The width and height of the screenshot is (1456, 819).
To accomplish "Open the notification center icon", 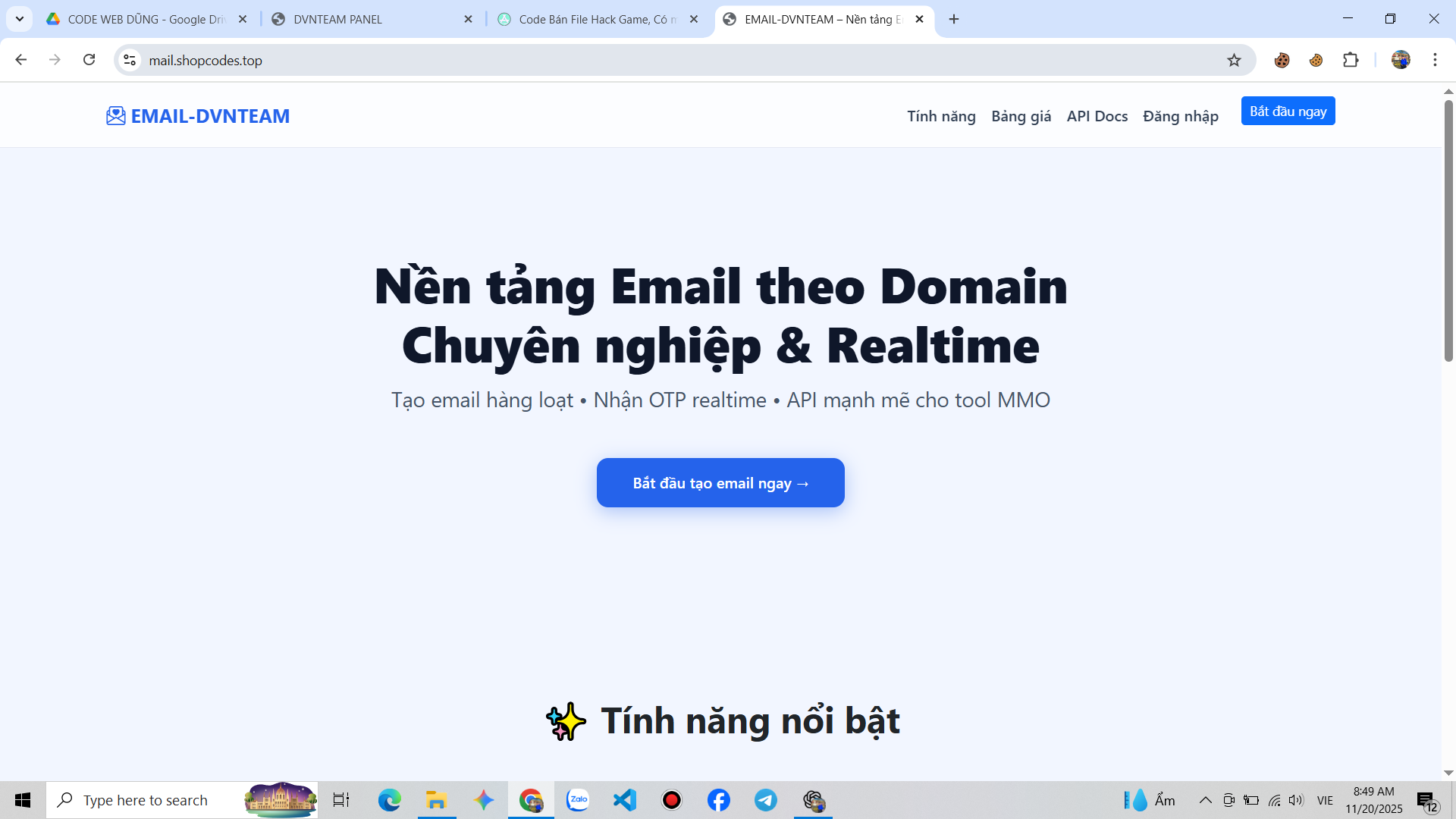I will (1427, 801).
